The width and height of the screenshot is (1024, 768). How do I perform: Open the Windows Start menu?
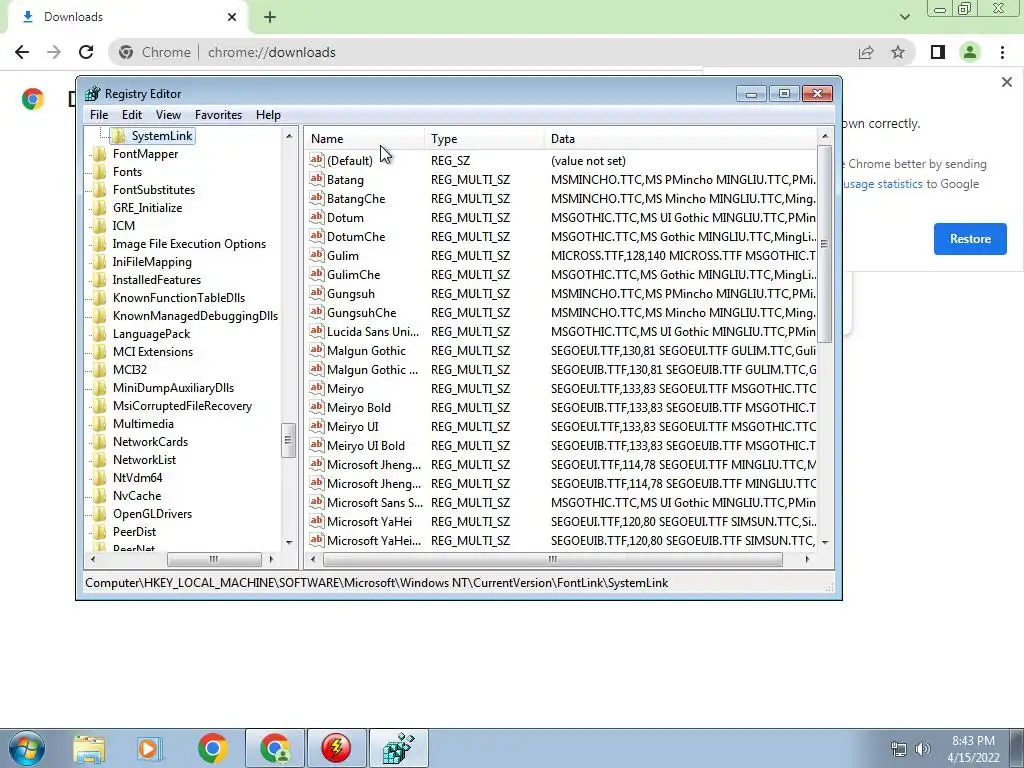[x=27, y=748]
